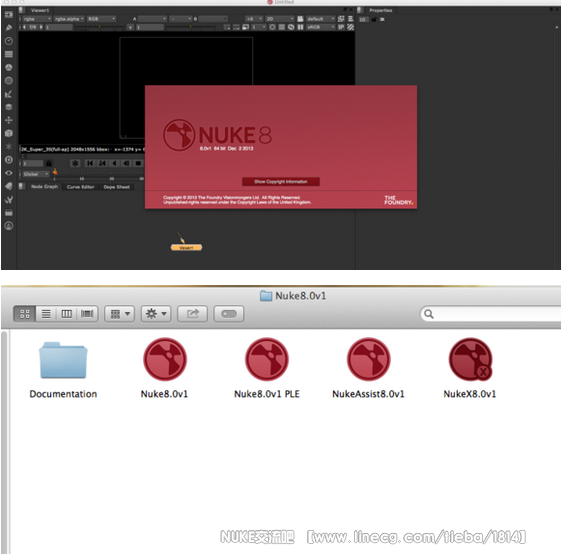Toggle the proxy mode icon in viewer
Viewport: 561px width, 554px height.
tap(245, 27)
